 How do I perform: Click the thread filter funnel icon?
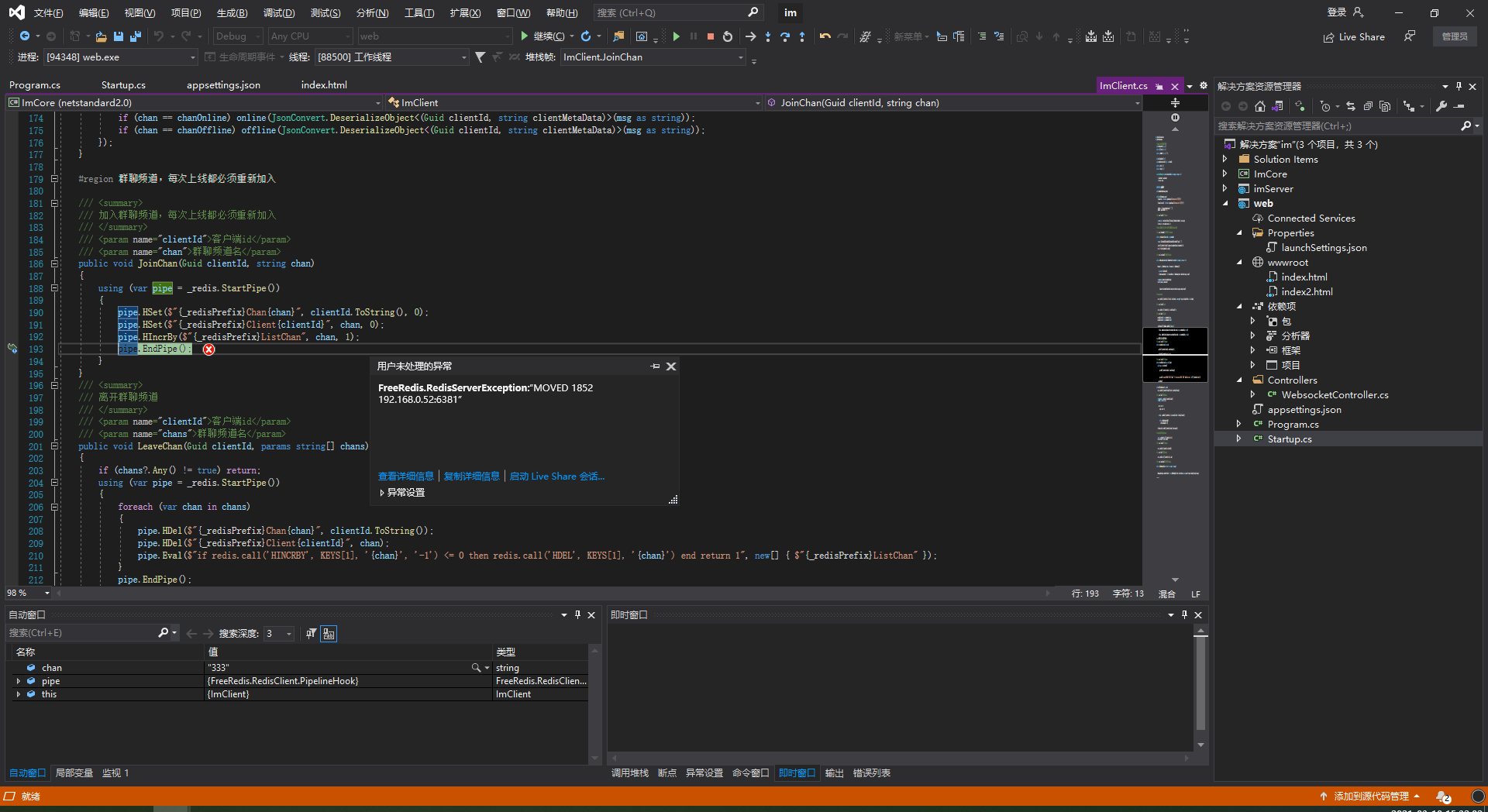click(480, 57)
